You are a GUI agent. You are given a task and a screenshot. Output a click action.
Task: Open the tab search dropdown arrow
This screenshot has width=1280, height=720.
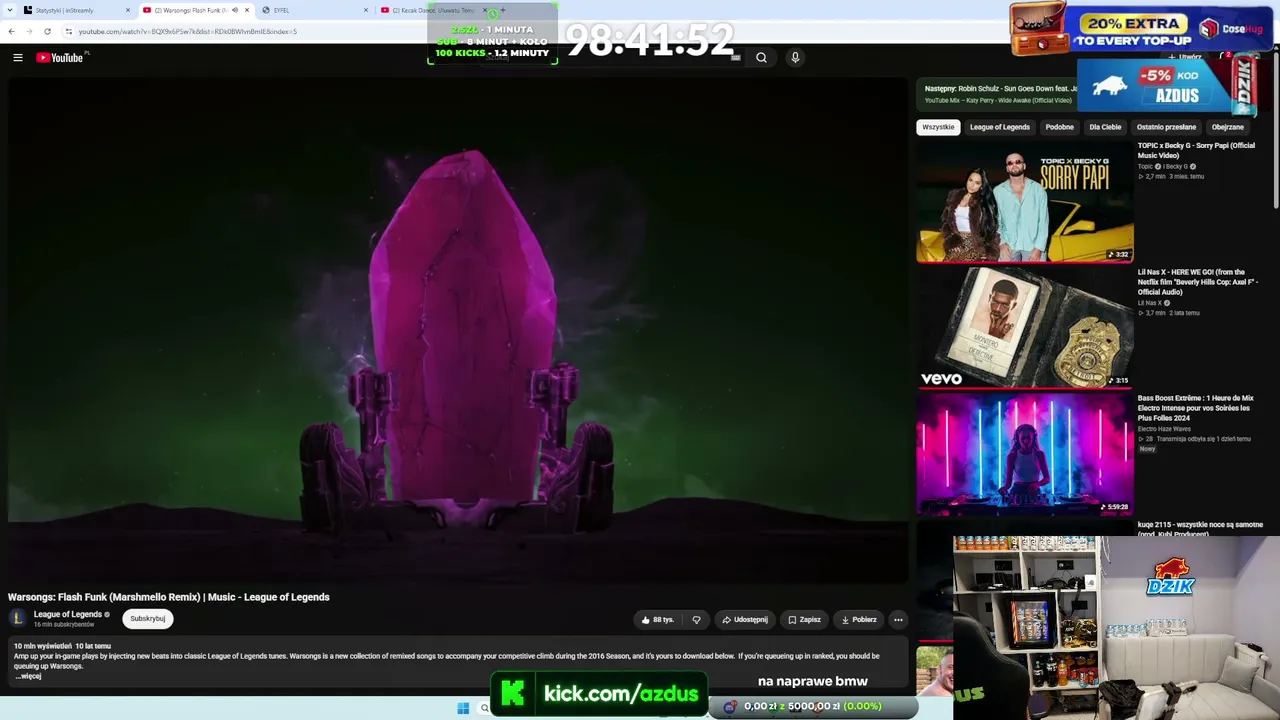pos(9,10)
